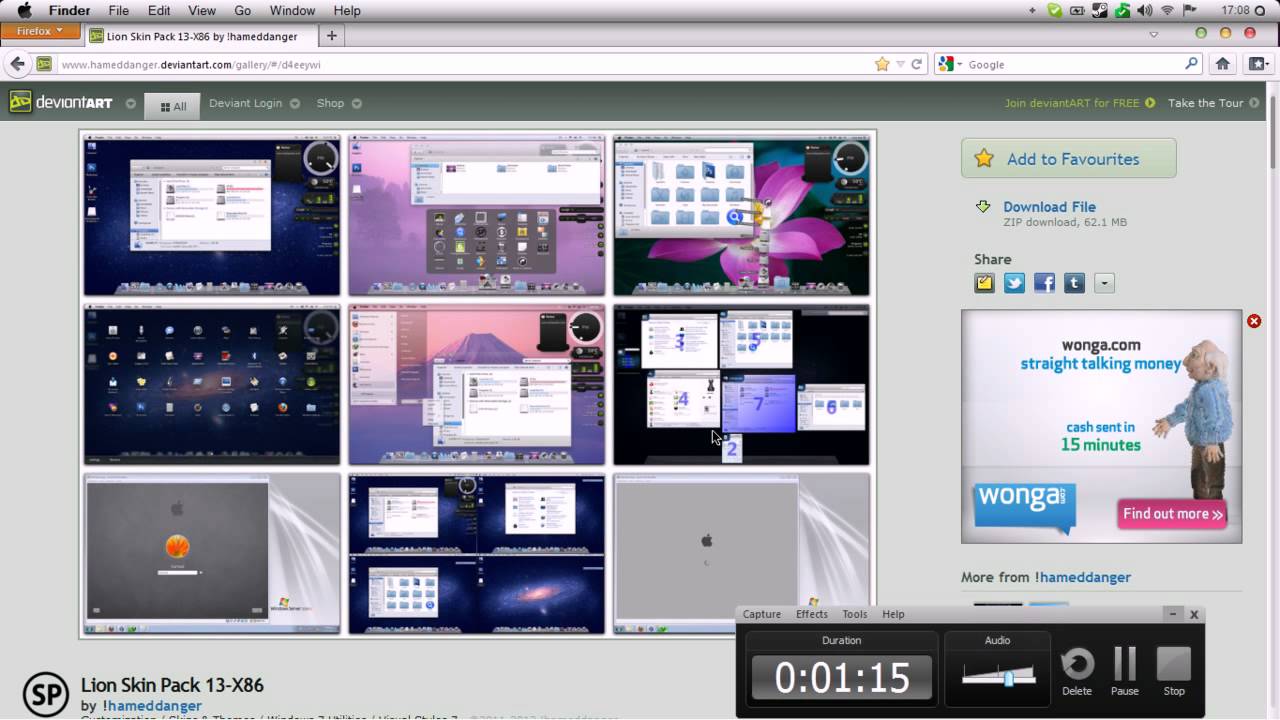Image resolution: width=1280 pixels, height=720 pixels.
Task: Expand the URL history dropdown arrow
Action: (x=900, y=64)
